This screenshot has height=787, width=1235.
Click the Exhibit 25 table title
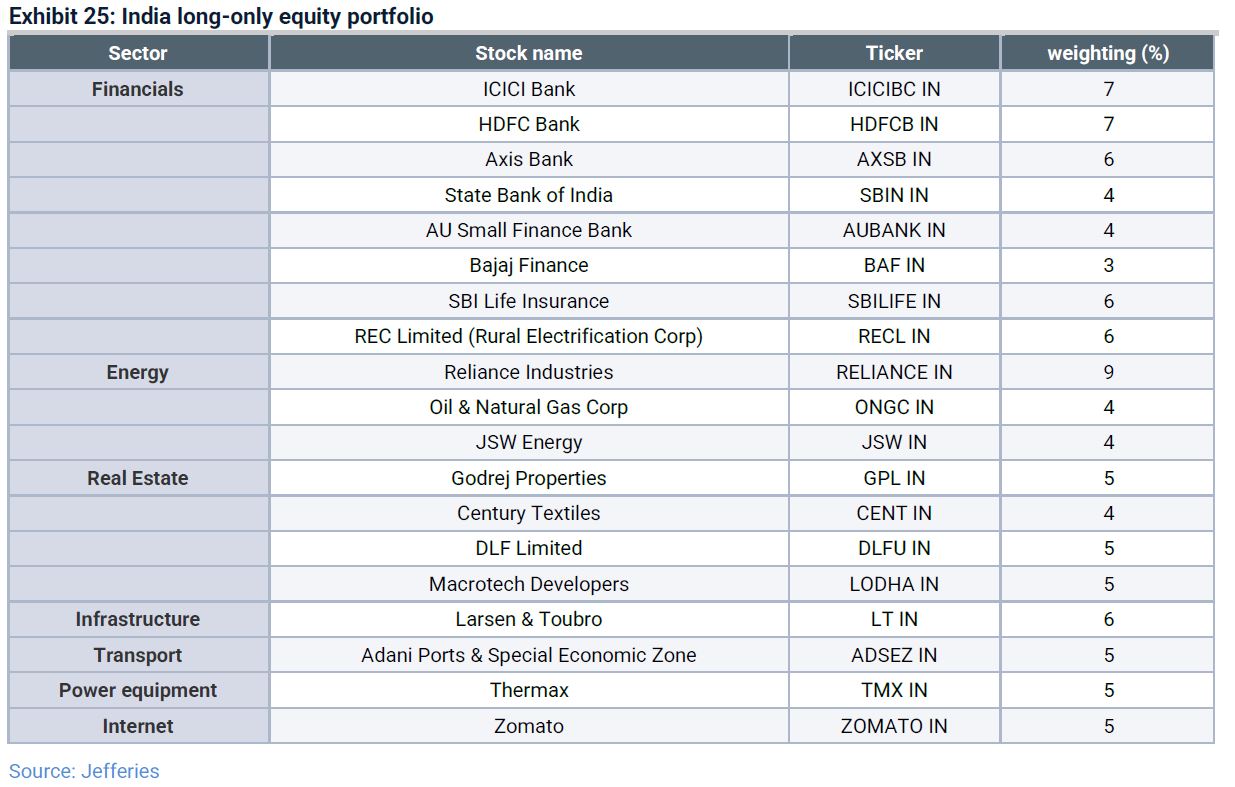(x=221, y=17)
